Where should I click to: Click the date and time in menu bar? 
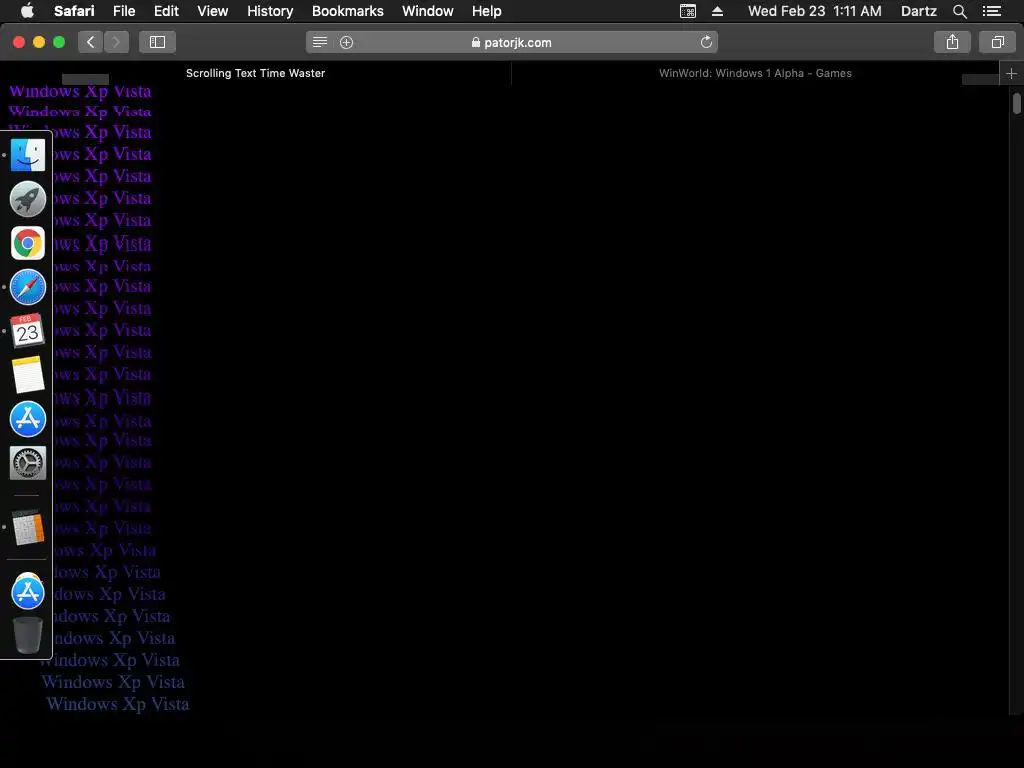coord(814,11)
